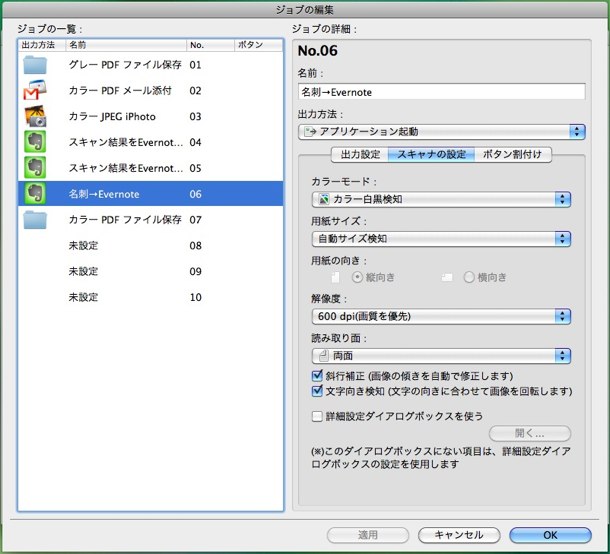Viewport: 610px width, 554px height.
Task: Click the color mode icon in カラーモード dropdown
Action: click(323, 200)
